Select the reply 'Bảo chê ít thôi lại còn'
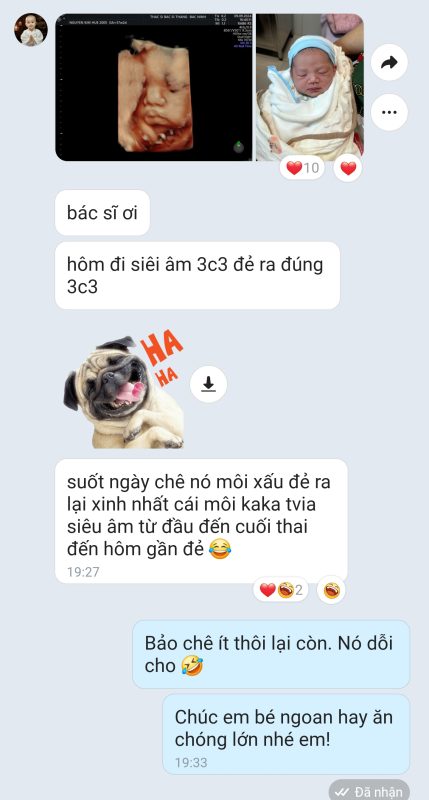429x800 pixels. pos(271,654)
